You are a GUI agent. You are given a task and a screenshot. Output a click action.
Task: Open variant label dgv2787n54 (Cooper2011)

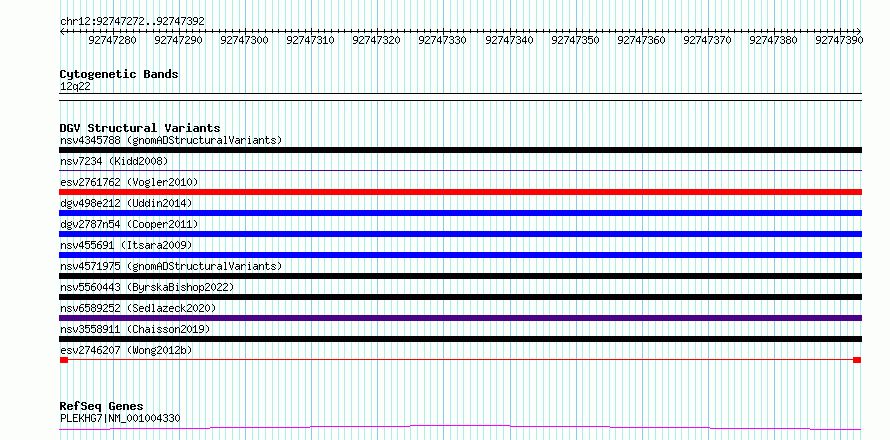(x=129, y=224)
